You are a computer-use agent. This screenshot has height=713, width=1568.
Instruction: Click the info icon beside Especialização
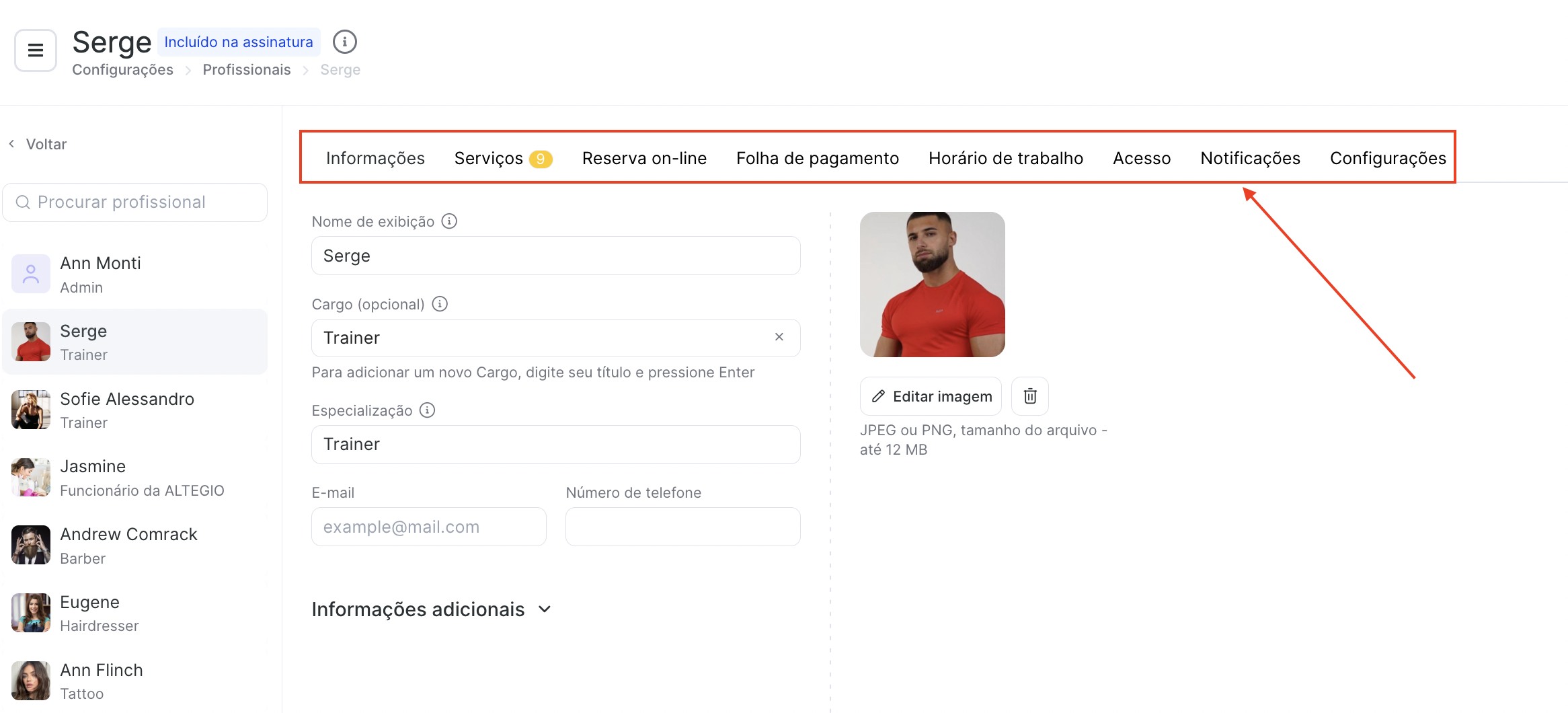point(428,410)
